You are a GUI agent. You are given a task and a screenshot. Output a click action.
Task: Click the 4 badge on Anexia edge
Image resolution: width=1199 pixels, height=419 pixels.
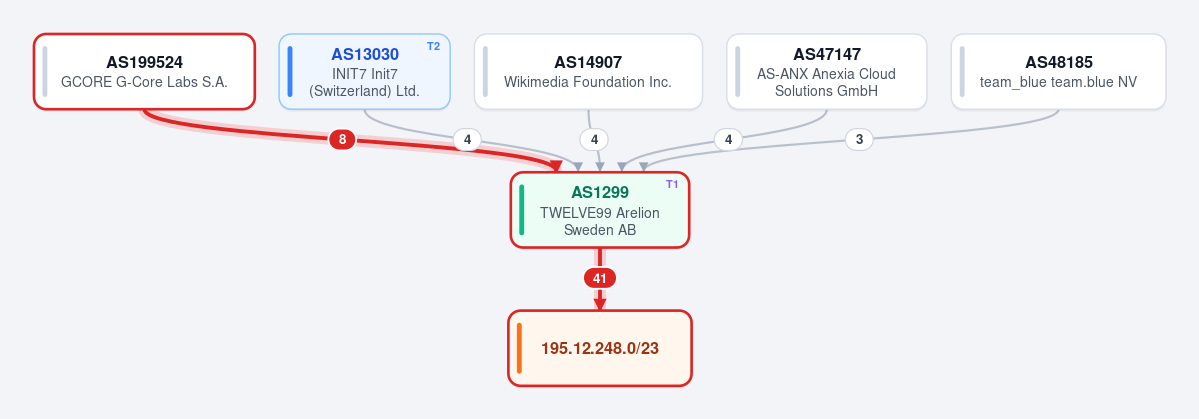[728, 139]
